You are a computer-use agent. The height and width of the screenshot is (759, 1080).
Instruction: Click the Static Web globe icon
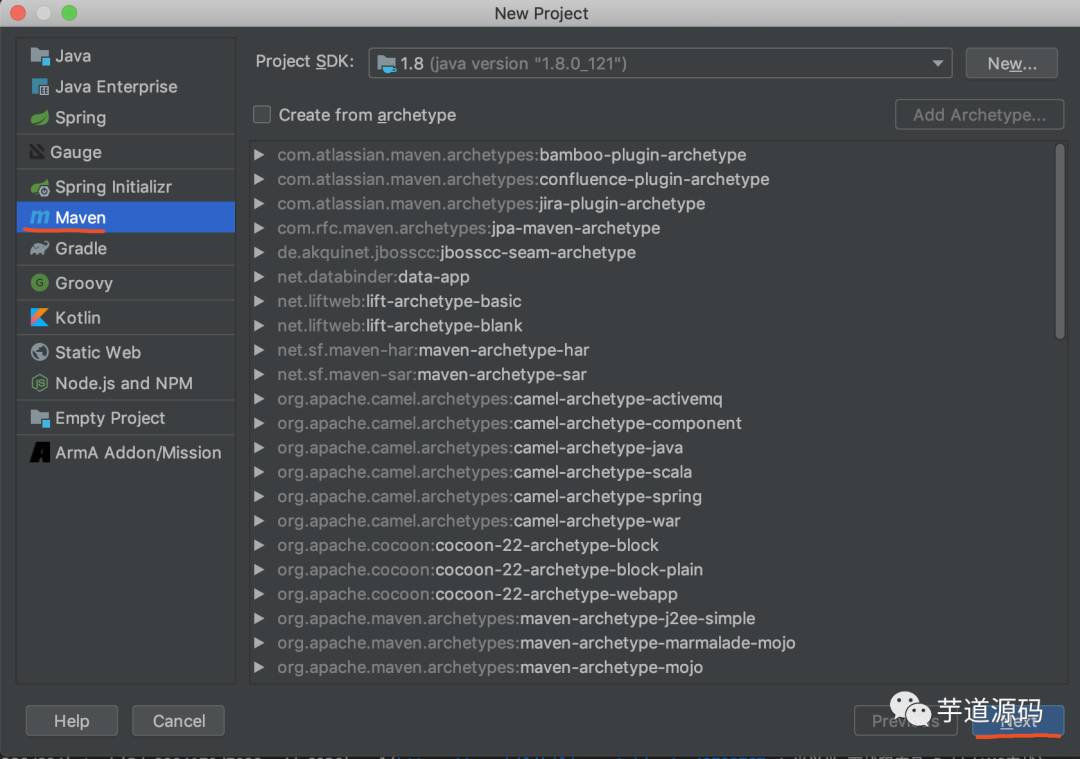40,352
